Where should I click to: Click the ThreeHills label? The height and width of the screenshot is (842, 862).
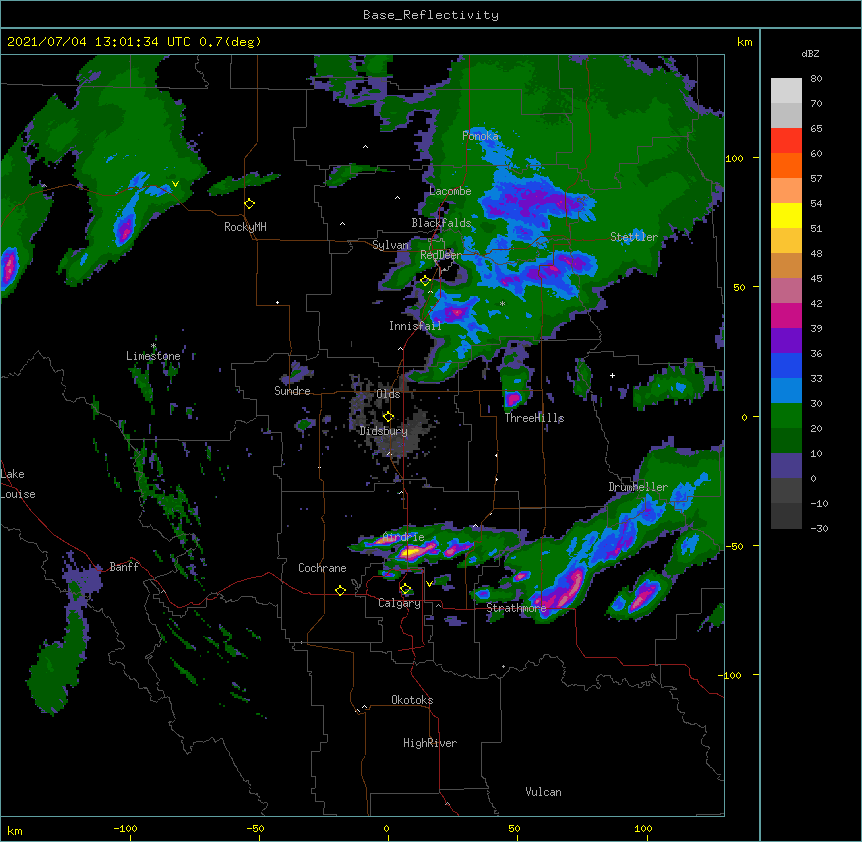[x=534, y=418]
